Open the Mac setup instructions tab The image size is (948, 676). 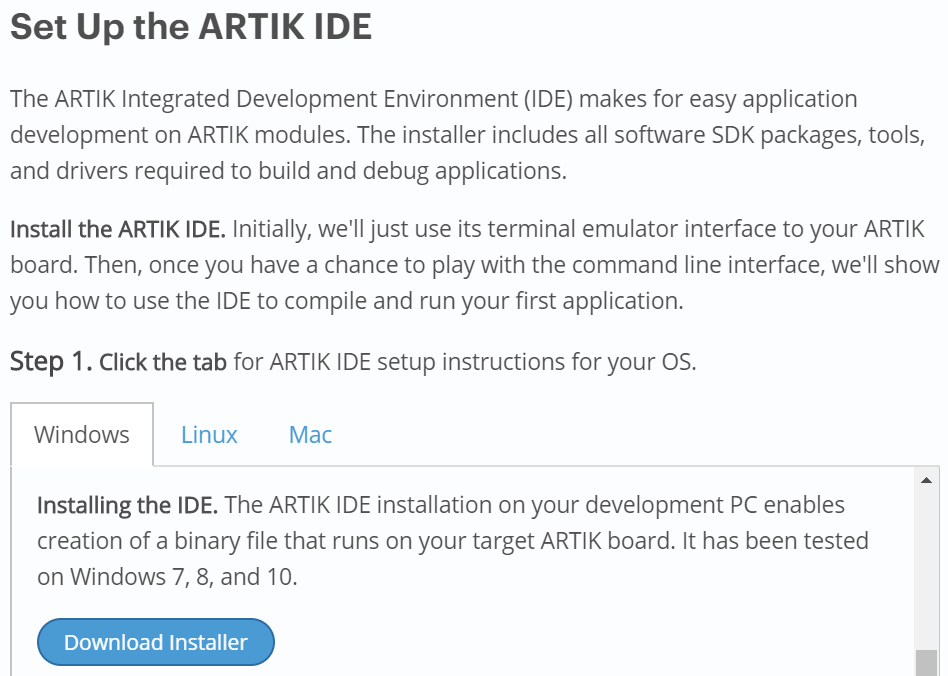tap(310, 435)
